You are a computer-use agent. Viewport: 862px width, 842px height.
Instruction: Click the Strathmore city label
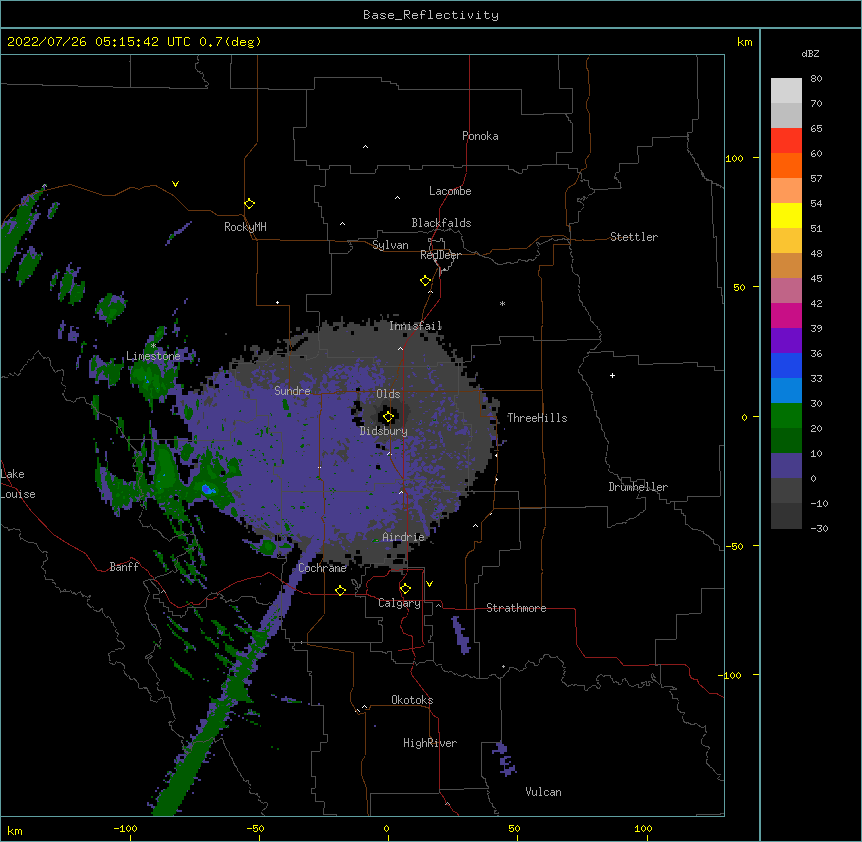coord(516,608)
